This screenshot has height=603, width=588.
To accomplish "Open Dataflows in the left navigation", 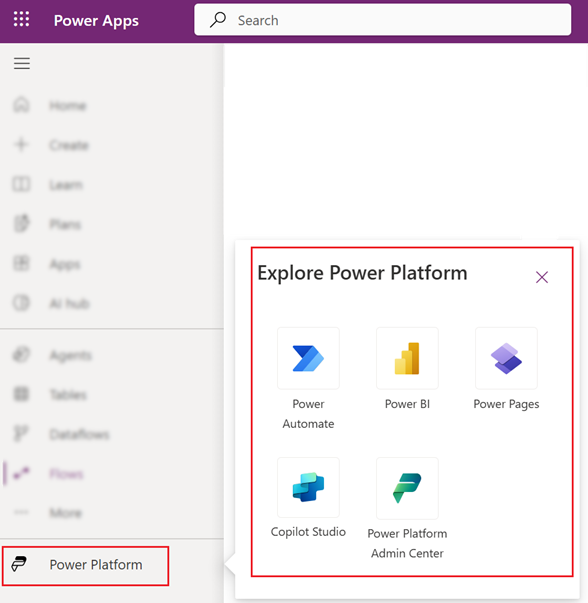I will (80, 434).
